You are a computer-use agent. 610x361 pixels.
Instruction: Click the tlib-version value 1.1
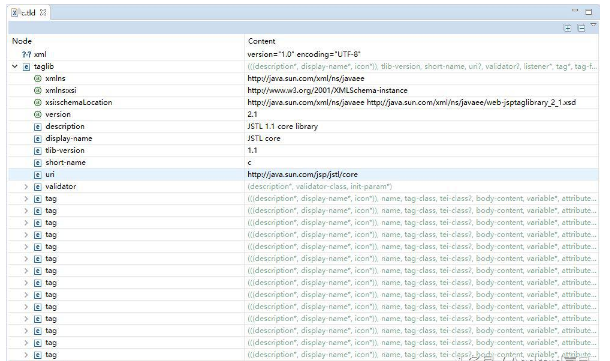pyautogui.click(x=252, y=151)
